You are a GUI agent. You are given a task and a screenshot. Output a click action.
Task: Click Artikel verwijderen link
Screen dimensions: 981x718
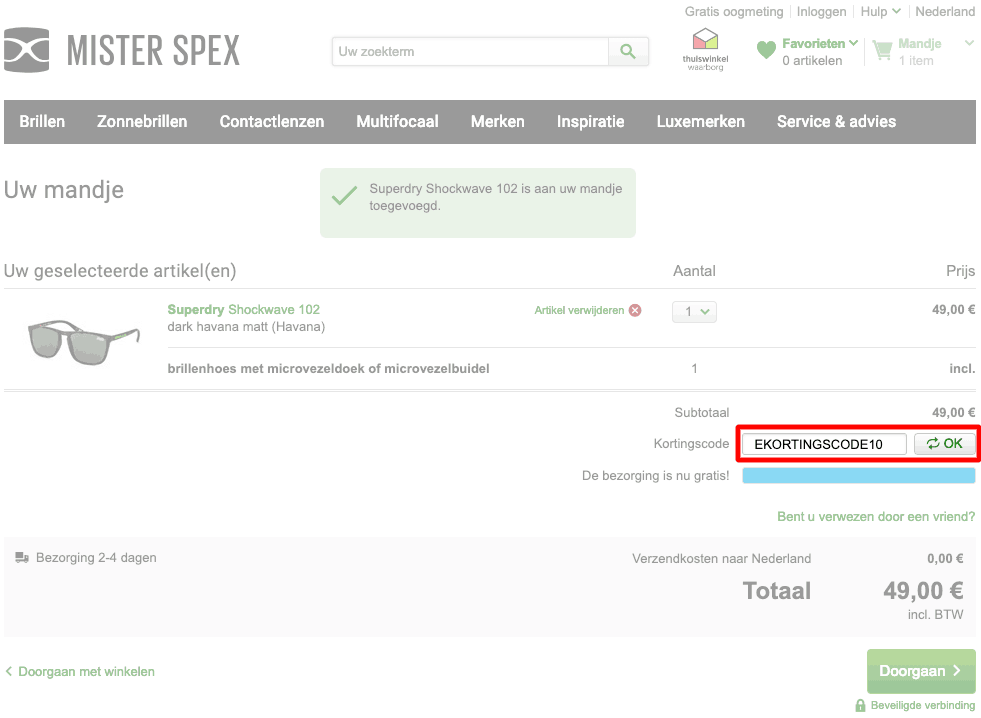(579, 310)
